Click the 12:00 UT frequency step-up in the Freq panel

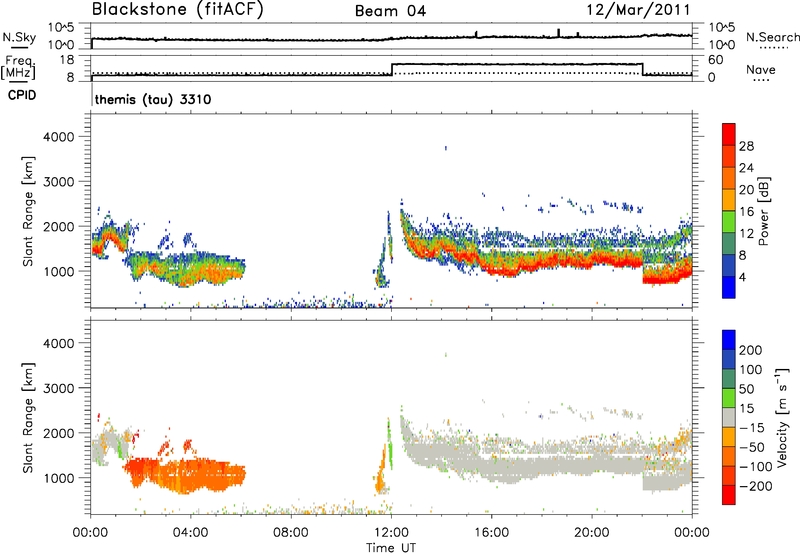[x=391, y=69]
